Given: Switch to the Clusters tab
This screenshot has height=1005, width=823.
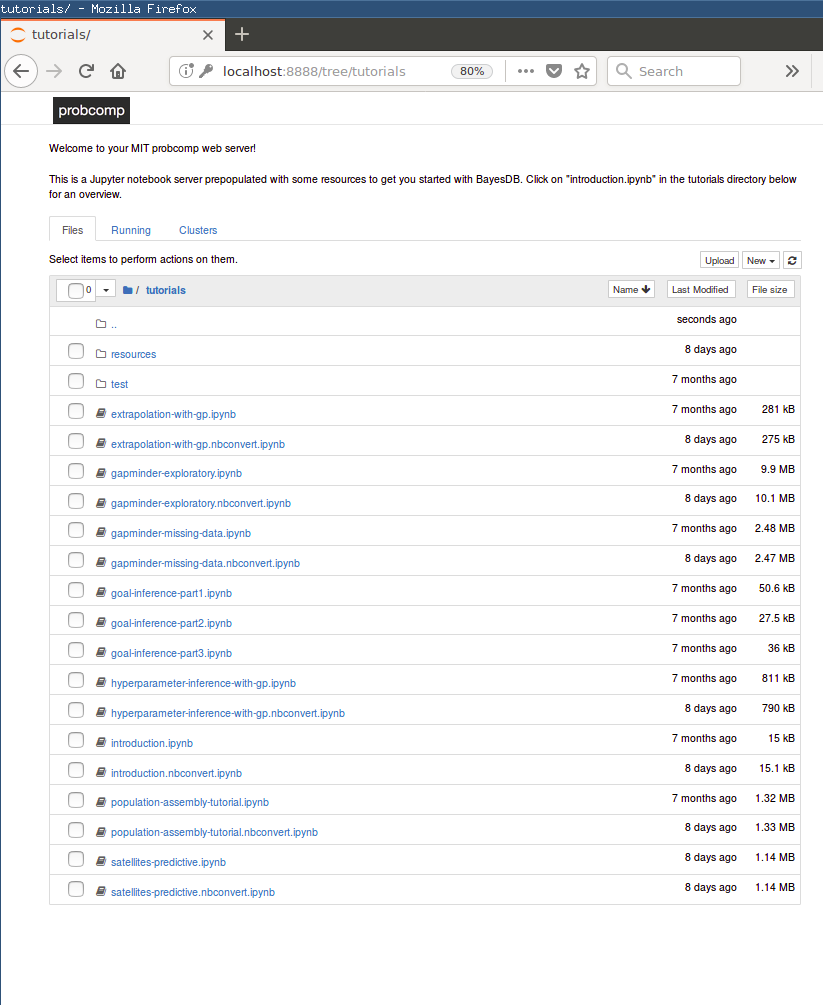Looking at the screenshot, I should (x=198, y=230).
